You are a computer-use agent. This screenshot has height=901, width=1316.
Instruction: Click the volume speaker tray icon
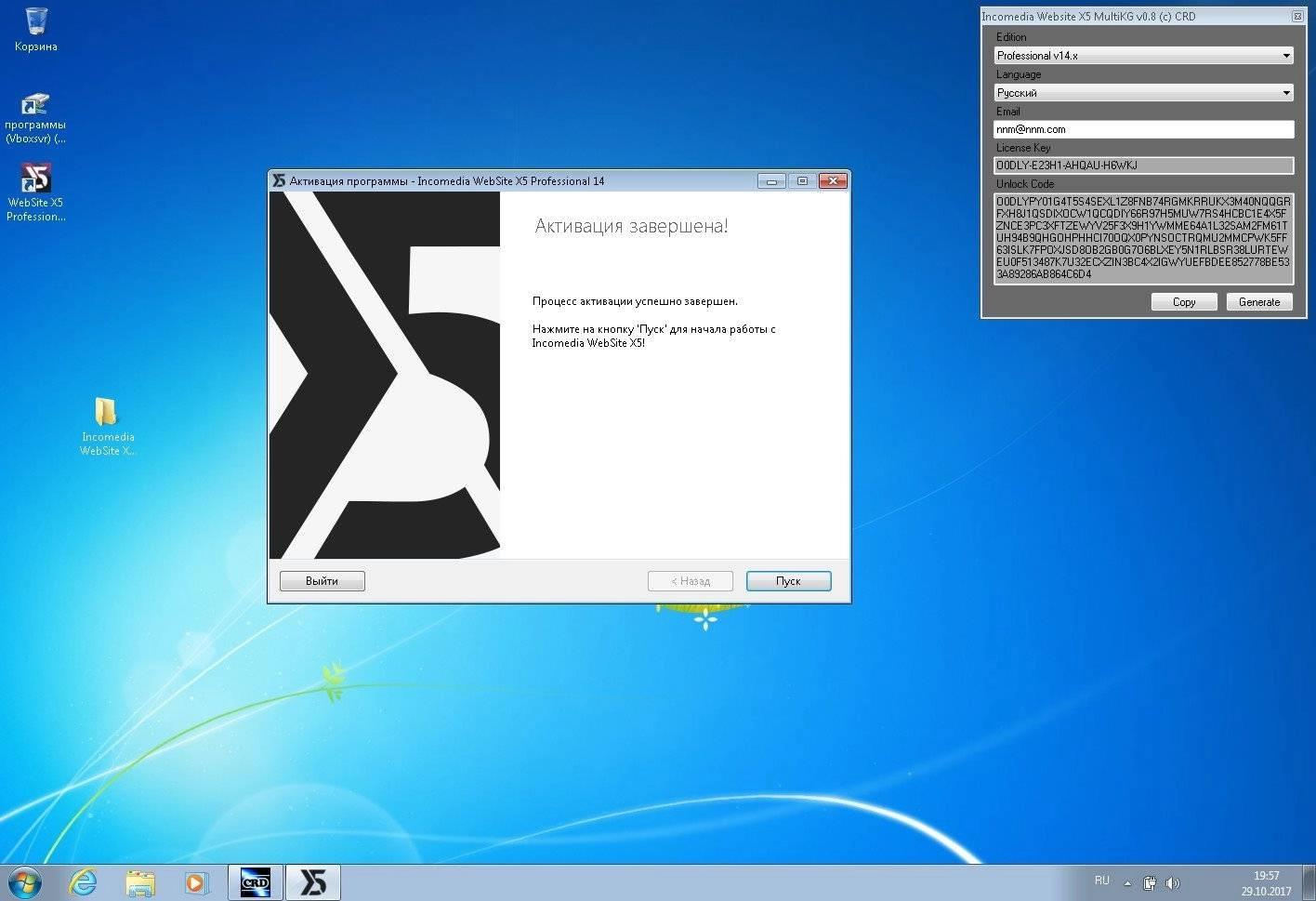tap(1173, 883)
